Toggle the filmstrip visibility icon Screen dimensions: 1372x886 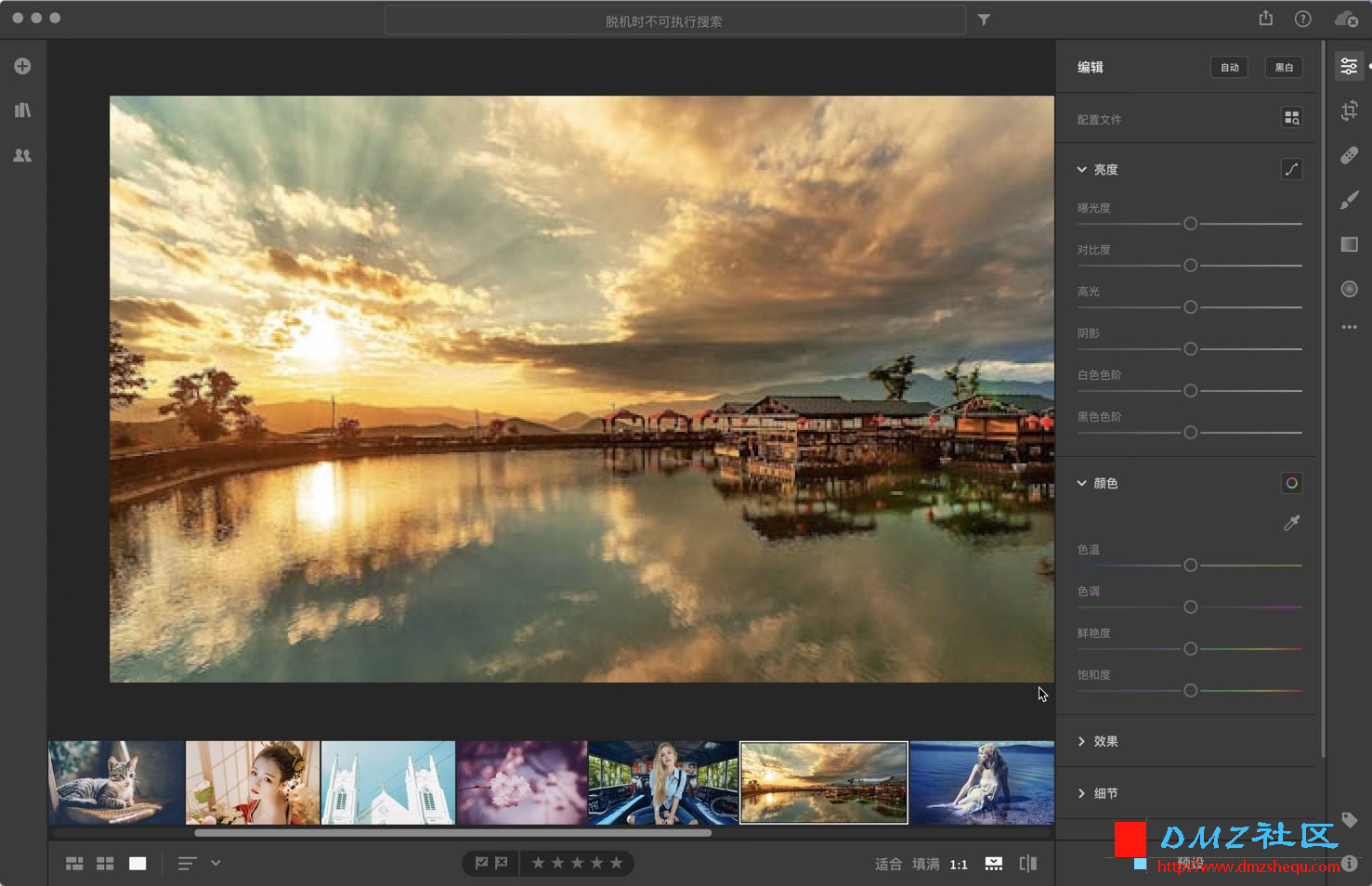pyautogui.click(x=994, y=864)
